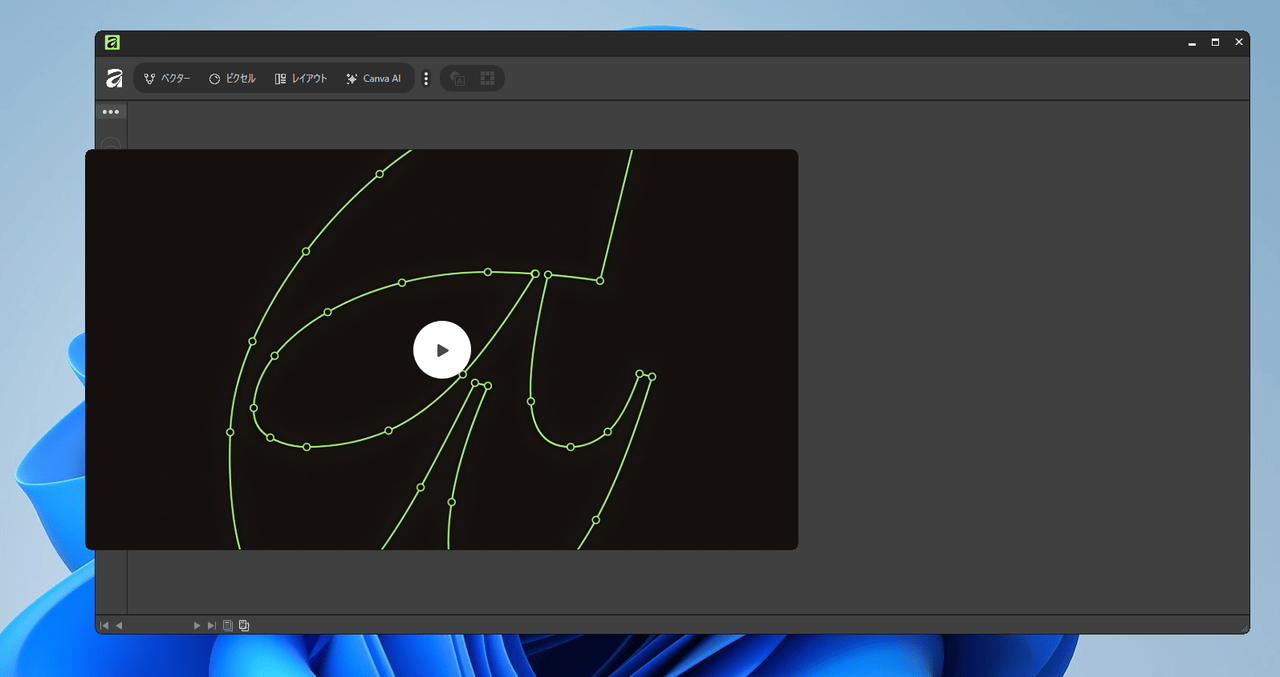Switch to the ピクセル (Pixel) studio

pyautogui.click(x=232, y=79)
